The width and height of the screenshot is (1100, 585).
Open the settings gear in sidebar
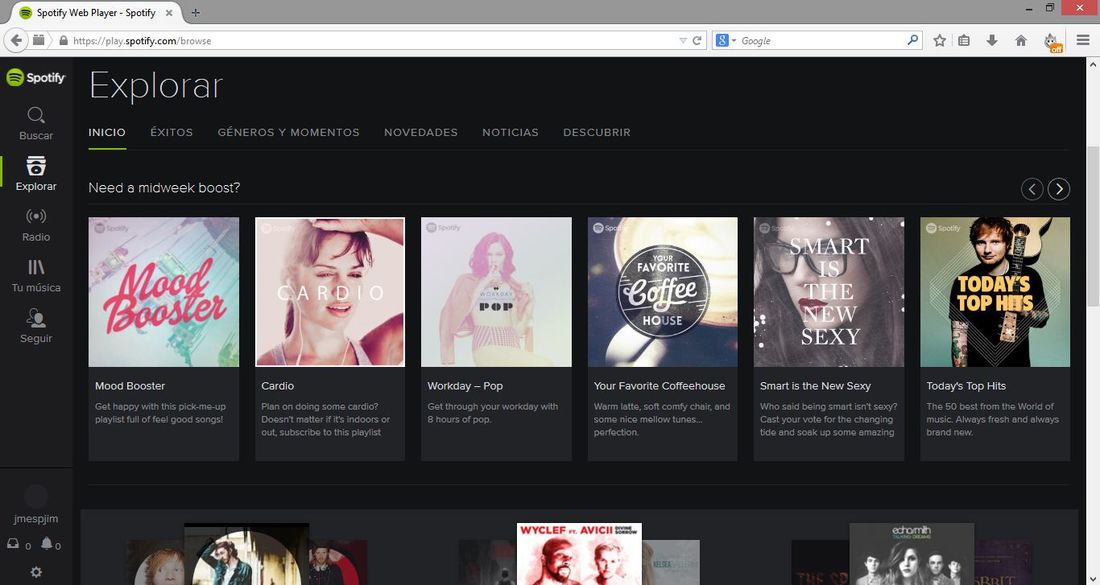click(36, 572)
